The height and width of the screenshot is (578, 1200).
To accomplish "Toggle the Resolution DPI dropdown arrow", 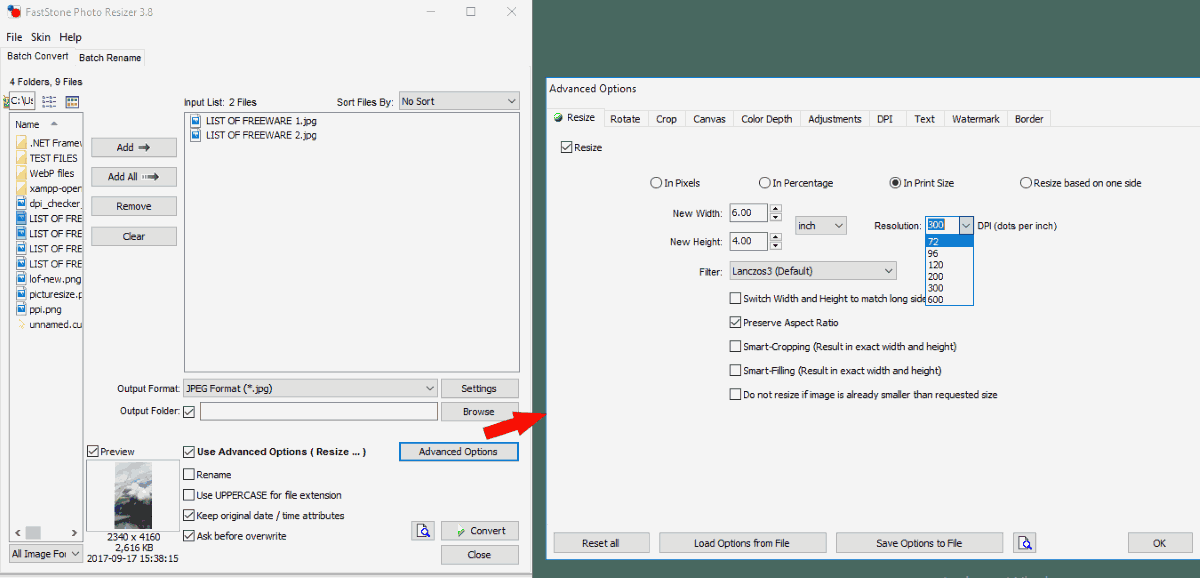I will click(966, 226).
